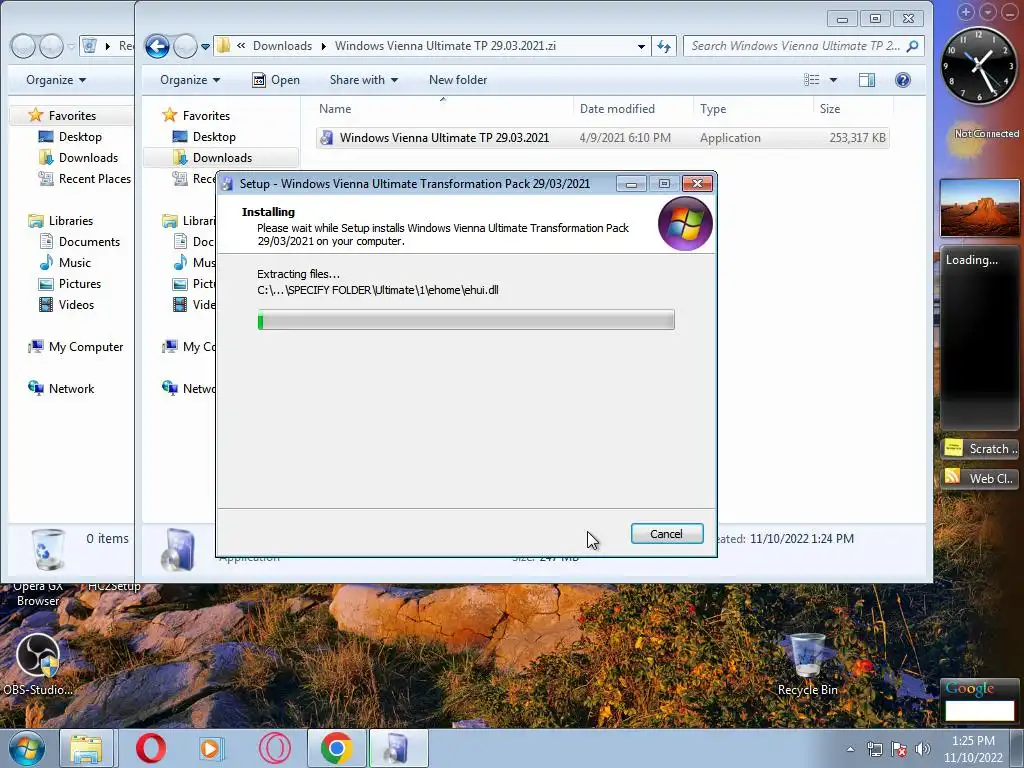This screenshot has width=1024, height=768.
Task: Click the search magnifier icon
Action: pos(913,46)
